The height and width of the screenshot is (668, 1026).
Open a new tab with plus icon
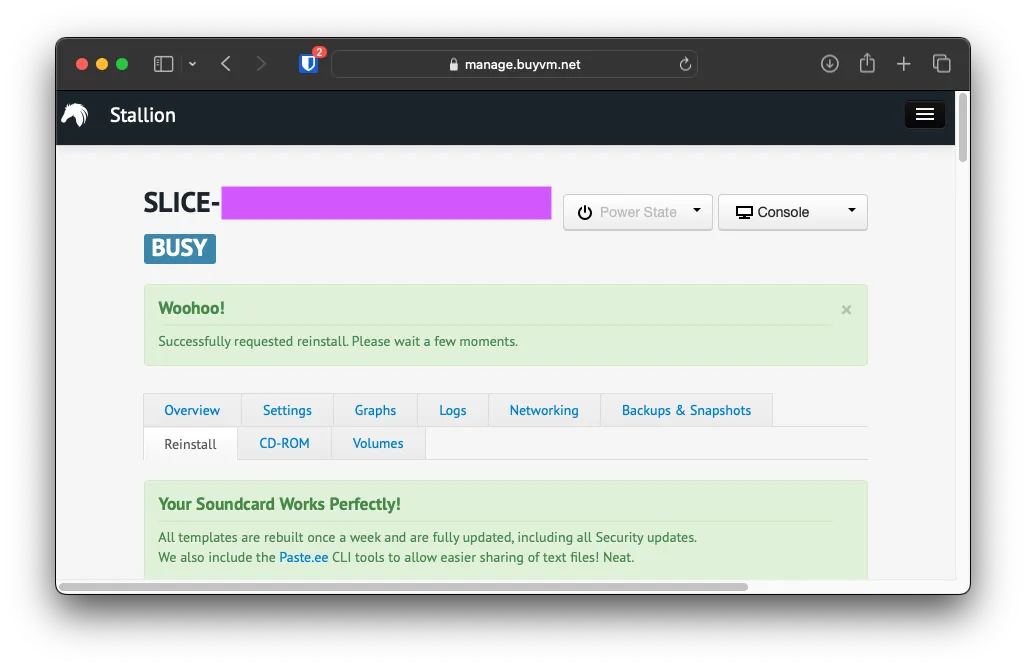pos(904,64)
